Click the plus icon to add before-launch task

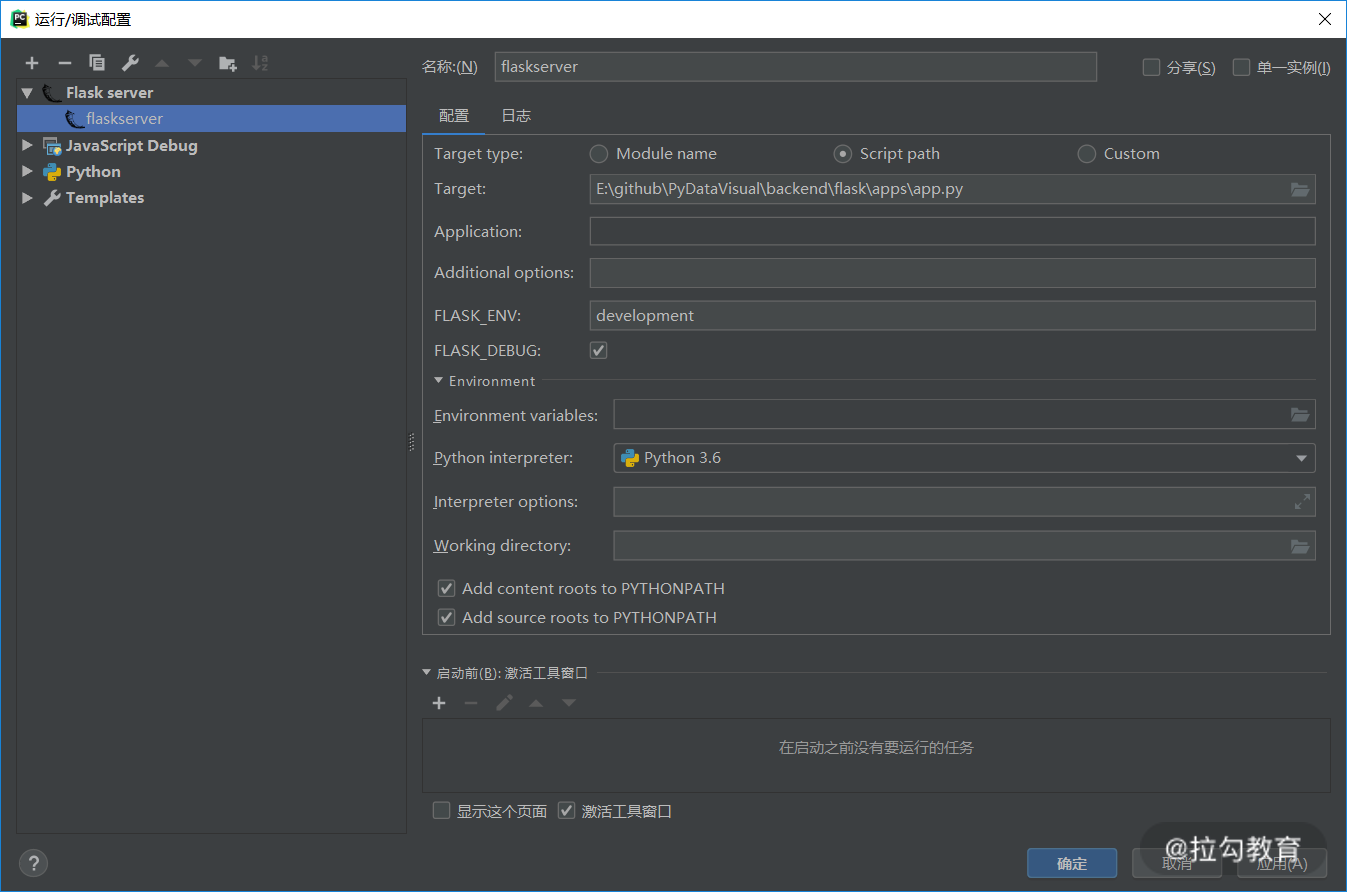point(439,703)
